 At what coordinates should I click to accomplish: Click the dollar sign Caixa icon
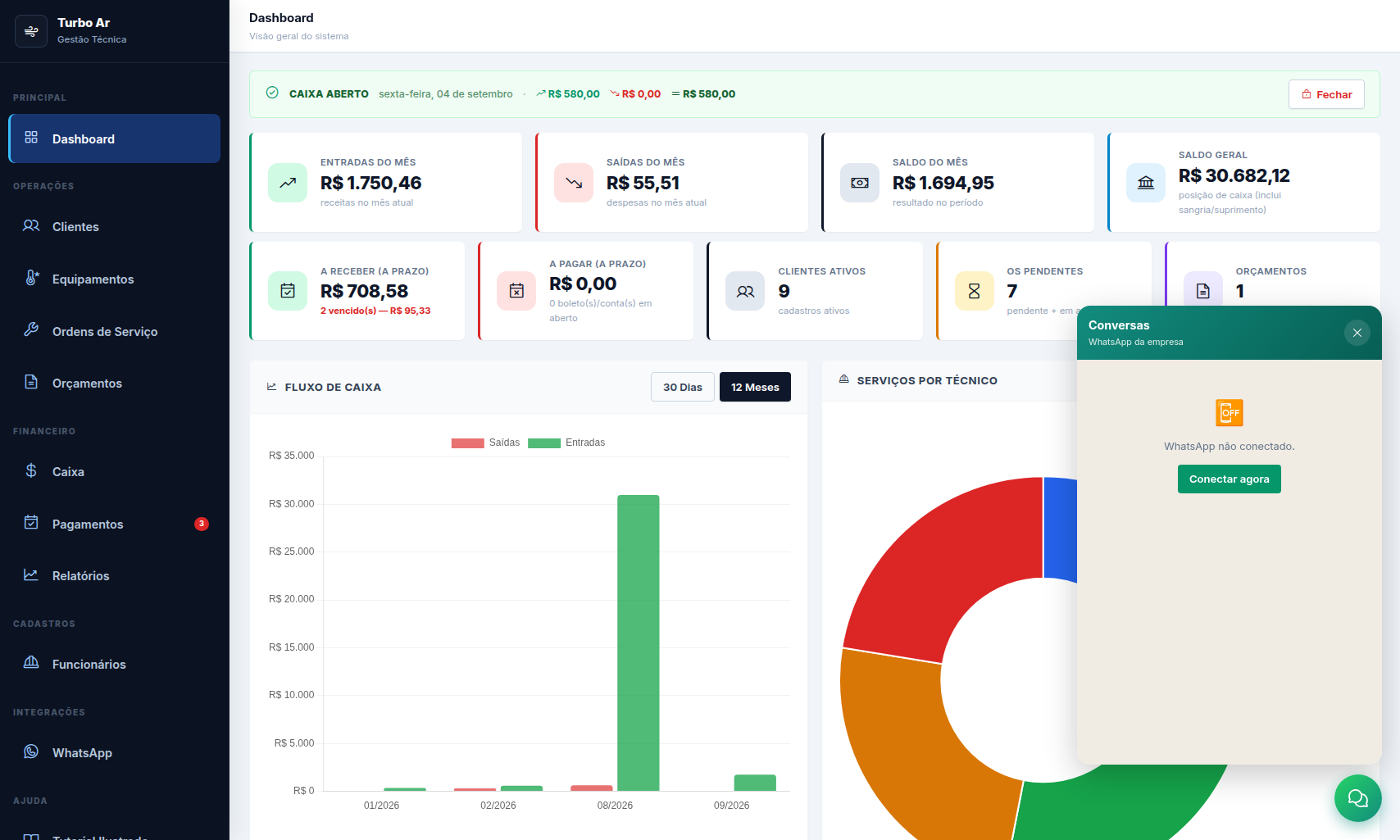pyautogui.click(x=31, y=470)
